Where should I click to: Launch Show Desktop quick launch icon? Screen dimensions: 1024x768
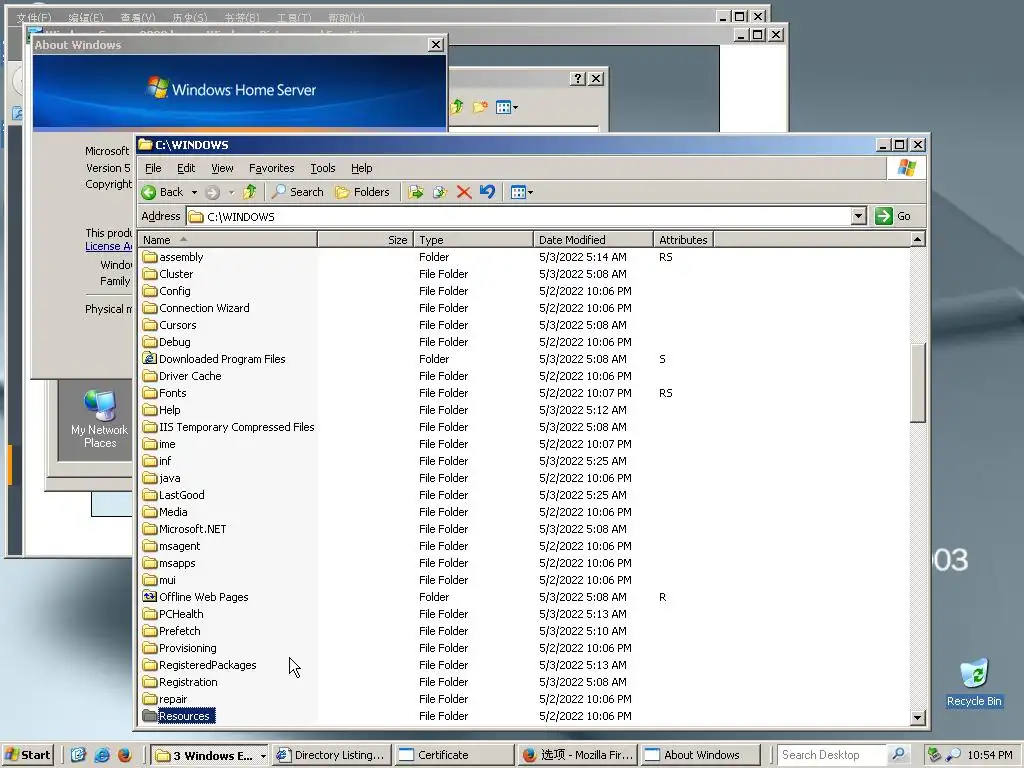[78, 755]
